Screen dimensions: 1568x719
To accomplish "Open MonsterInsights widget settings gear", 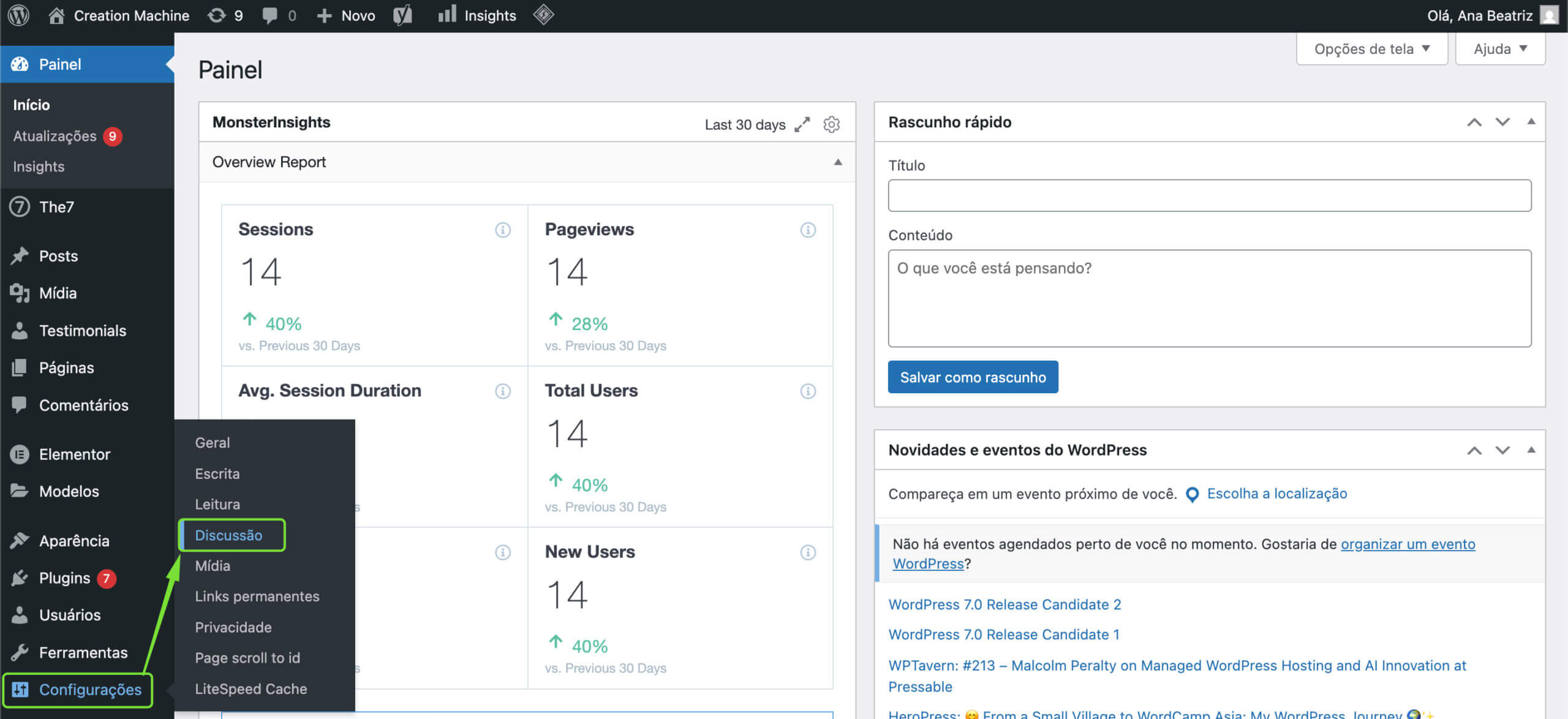I will pos(831,124).
